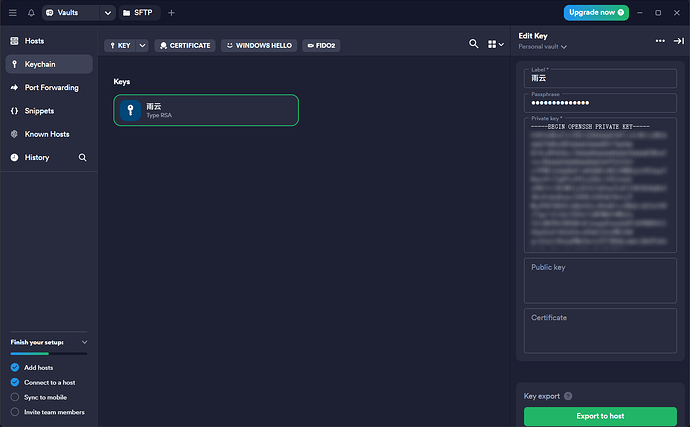Close Edit Key panel with arrow icon
This screenshot has width=690, height=427.
[x=678, y=41]
